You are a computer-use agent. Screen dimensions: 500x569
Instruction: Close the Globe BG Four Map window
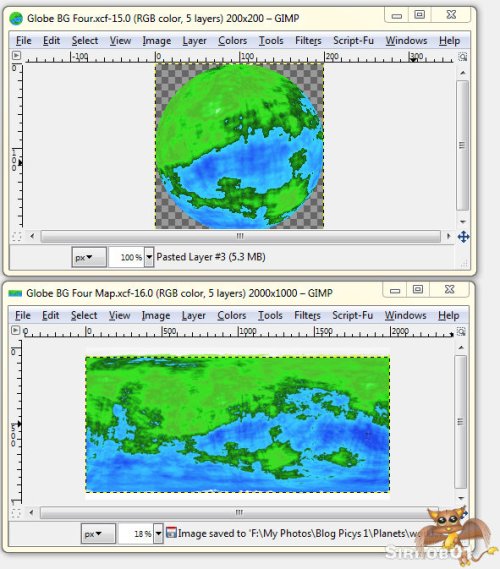449,290
